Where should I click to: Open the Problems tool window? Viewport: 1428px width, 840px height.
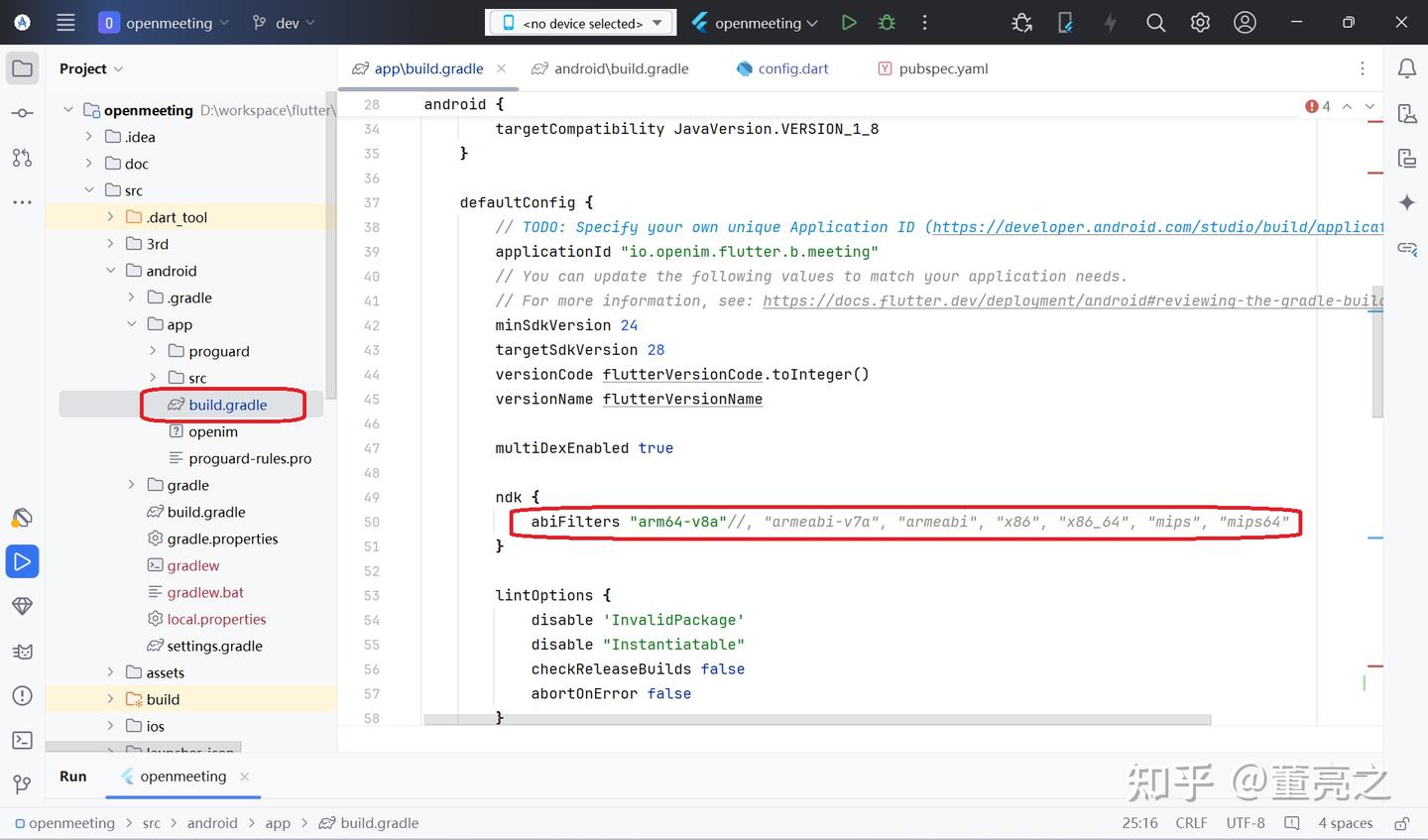22,695
